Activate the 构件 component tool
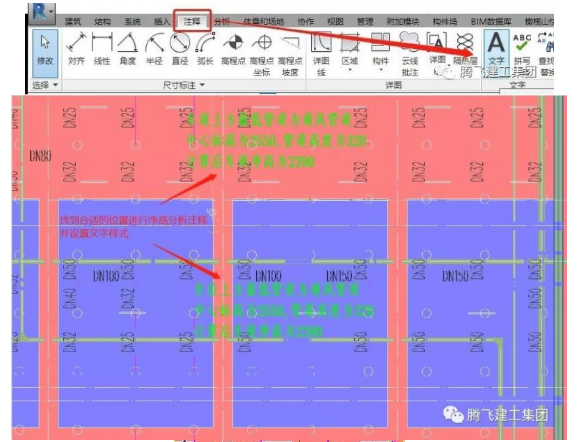 [380, 49]
